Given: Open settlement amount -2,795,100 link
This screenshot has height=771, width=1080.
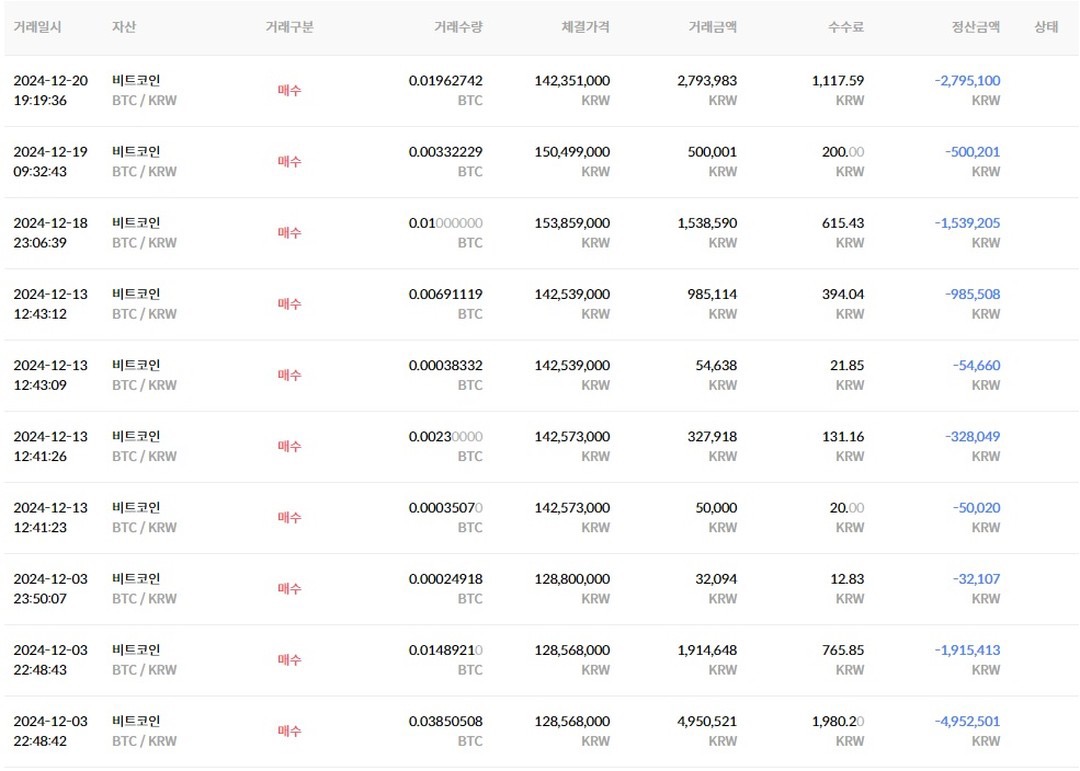Looking at the screenshot, I should [x=967, y=81].
